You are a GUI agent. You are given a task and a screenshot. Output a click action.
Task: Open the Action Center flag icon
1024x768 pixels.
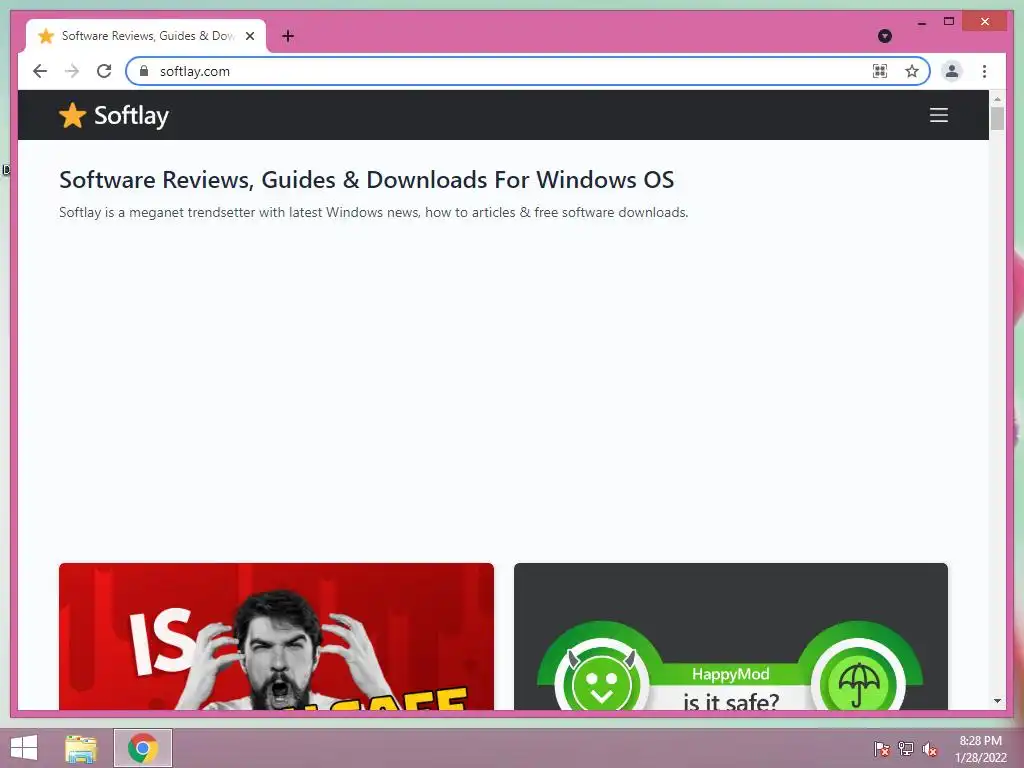[x=881, y=749]
